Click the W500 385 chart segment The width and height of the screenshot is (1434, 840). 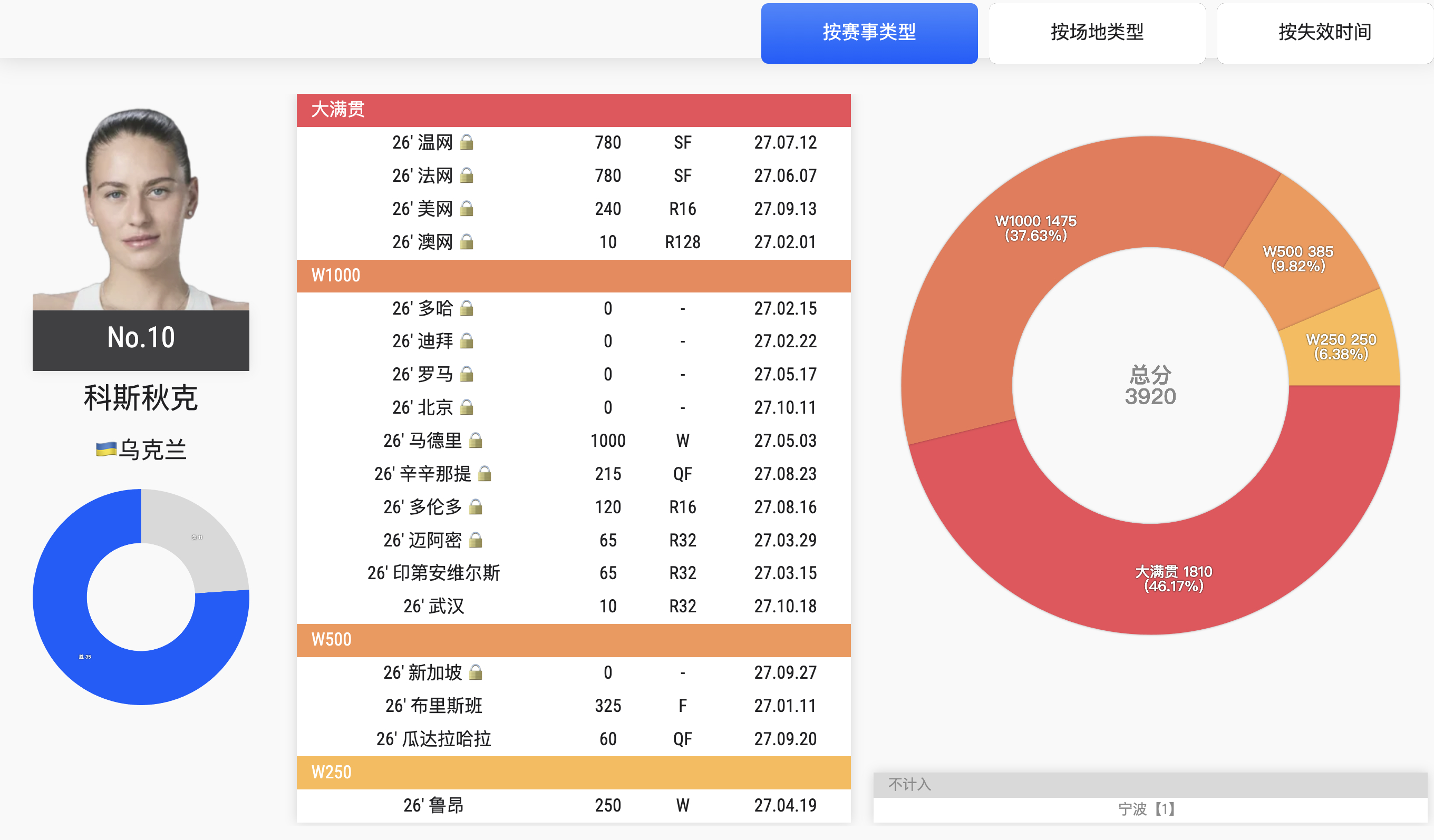click(1298, 258)
